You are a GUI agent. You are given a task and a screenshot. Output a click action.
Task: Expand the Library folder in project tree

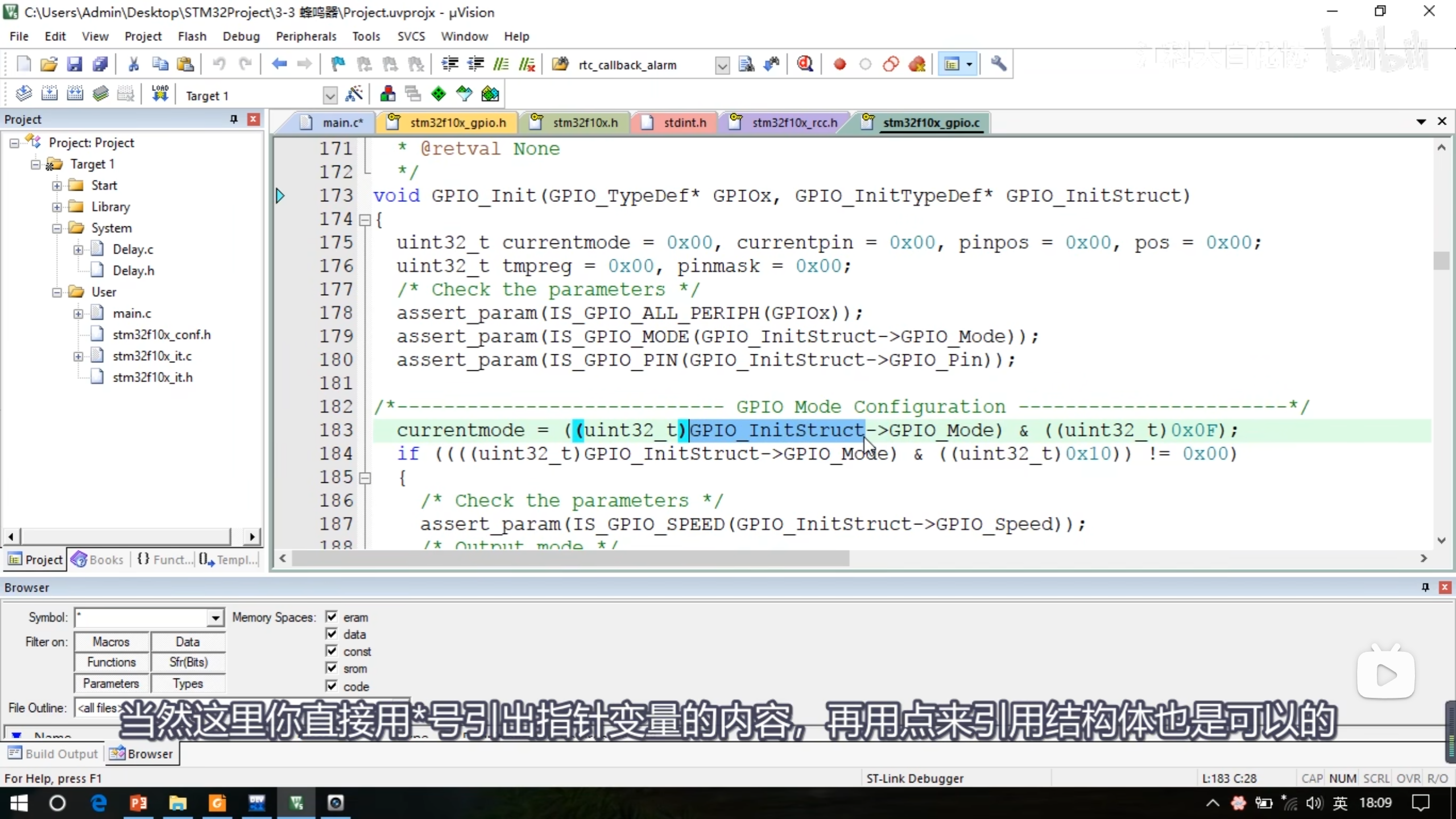pyautogui.click(x=57, y=207)
